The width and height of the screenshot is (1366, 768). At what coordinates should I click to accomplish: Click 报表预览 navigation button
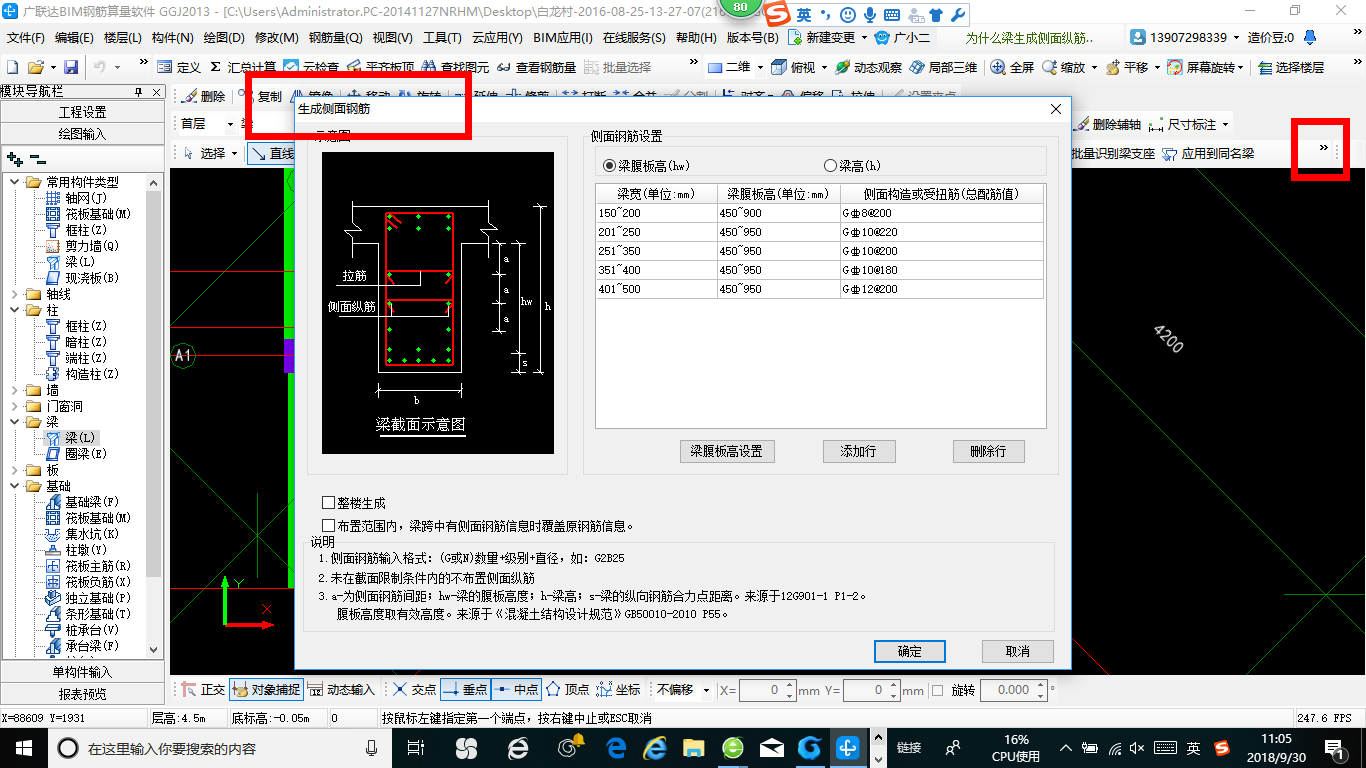click(x=83, y=693)
